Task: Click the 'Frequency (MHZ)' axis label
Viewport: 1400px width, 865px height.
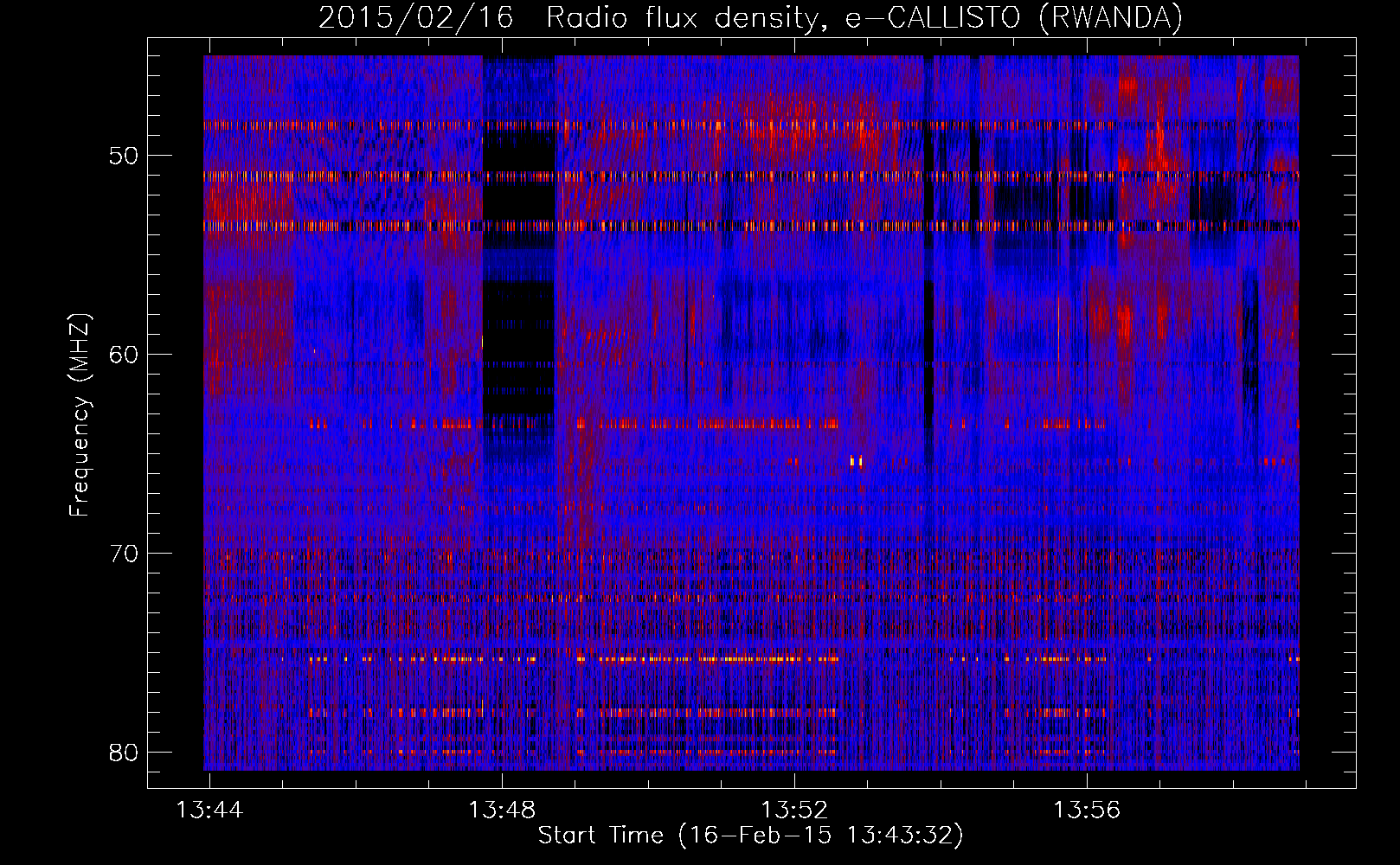Action: (x=80, y=414)
